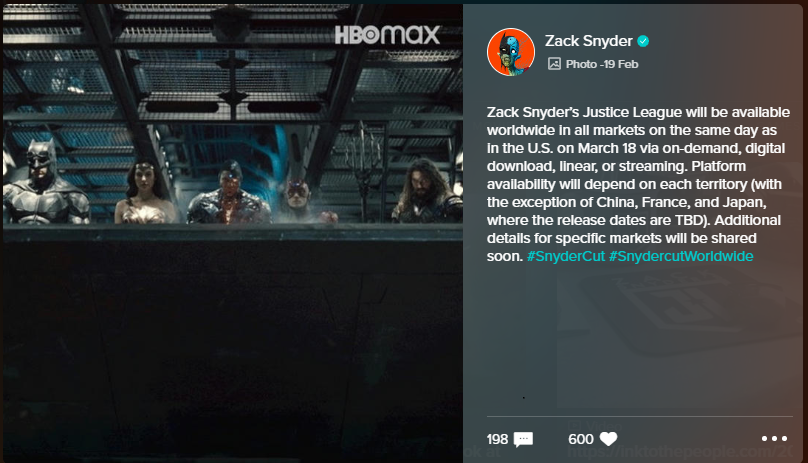
Task: Open the three-dot more options menu
Action: click(774, 439)
